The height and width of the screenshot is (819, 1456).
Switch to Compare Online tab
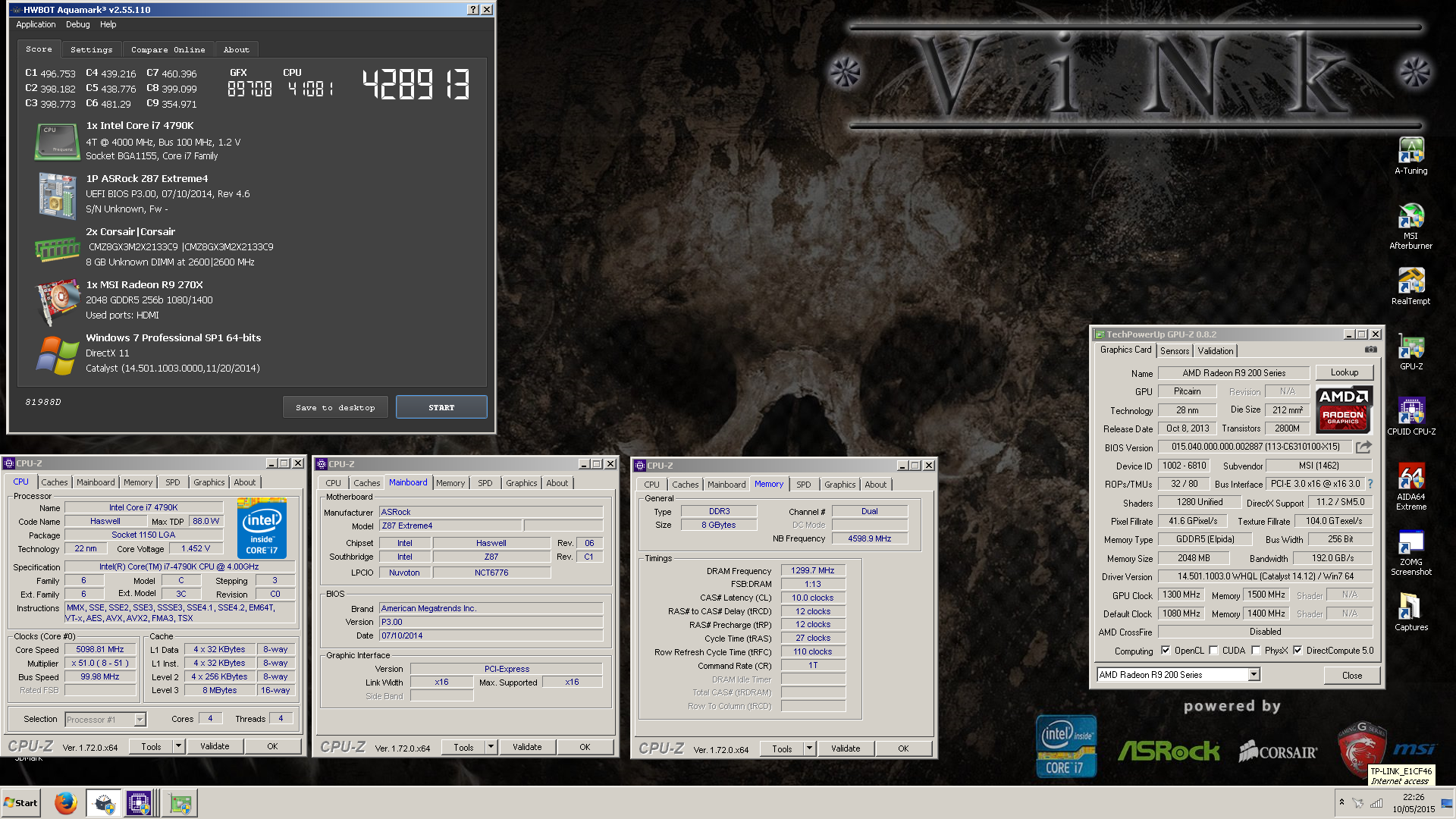(x=168, y=49)
